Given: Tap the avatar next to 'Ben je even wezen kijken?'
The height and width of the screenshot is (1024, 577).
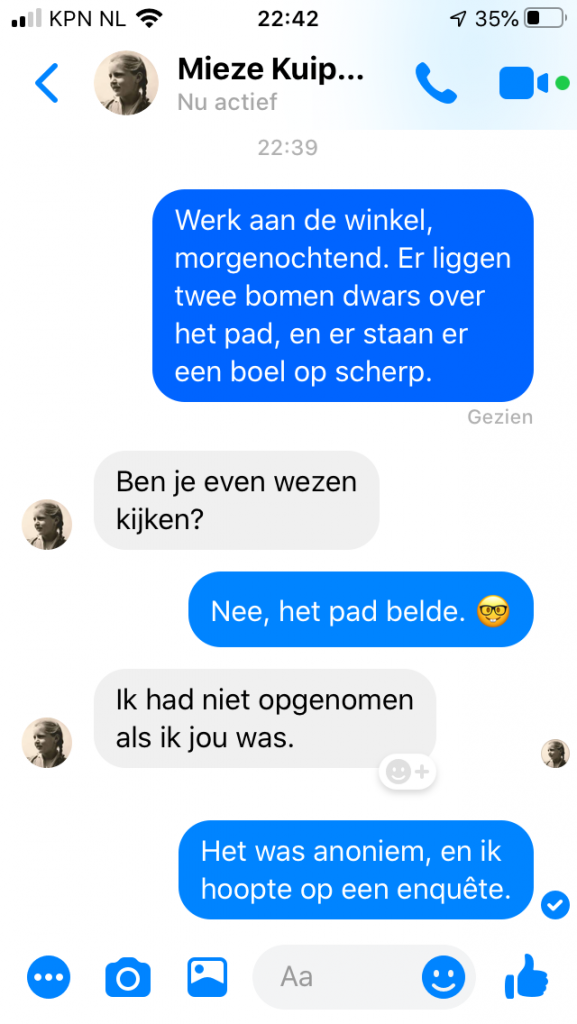Looking at the screenshot, I should pos(47,524).
